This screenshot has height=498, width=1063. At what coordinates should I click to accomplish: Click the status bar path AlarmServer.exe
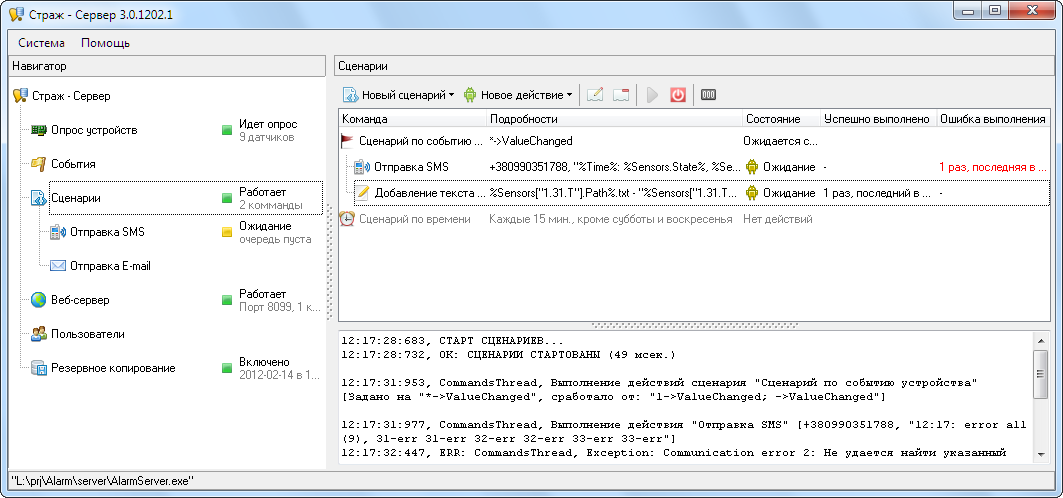pos(102,480)
